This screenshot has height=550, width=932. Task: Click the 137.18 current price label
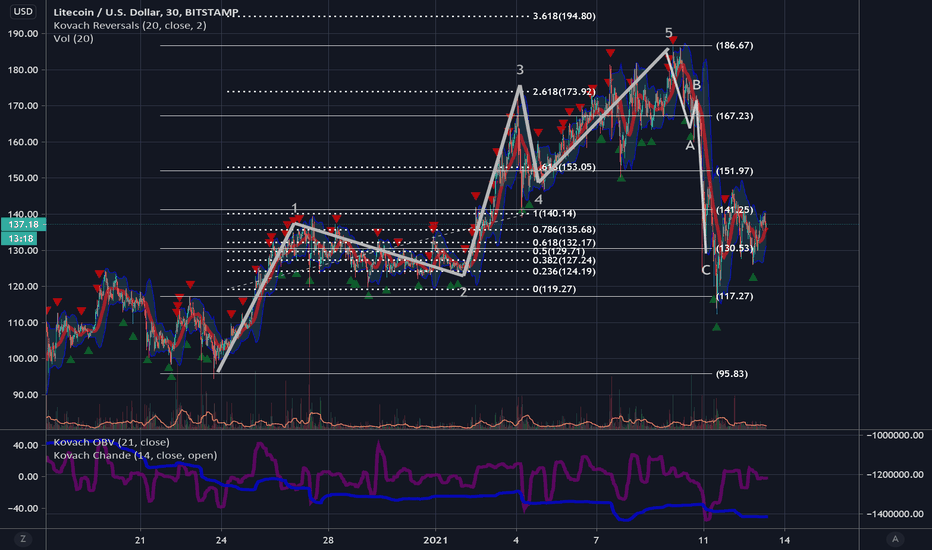click(23, 224)
